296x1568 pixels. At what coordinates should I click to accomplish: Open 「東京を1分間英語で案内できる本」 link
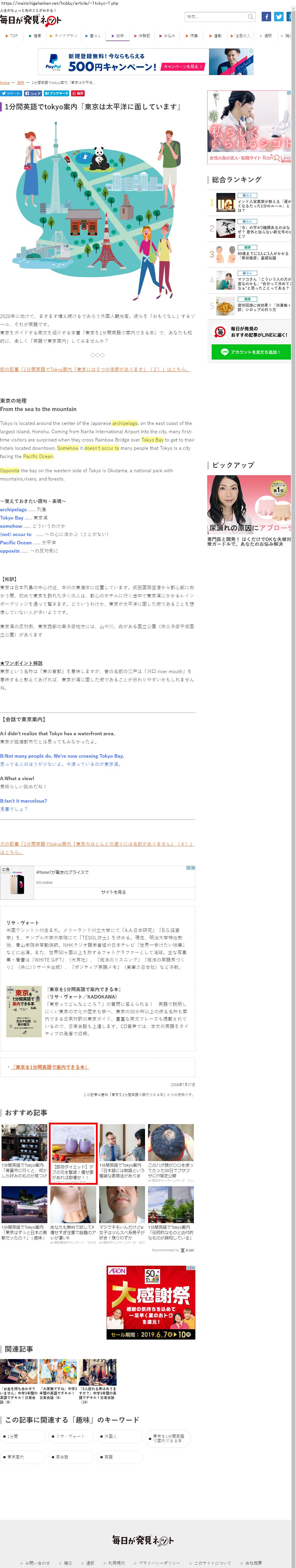51,1067
